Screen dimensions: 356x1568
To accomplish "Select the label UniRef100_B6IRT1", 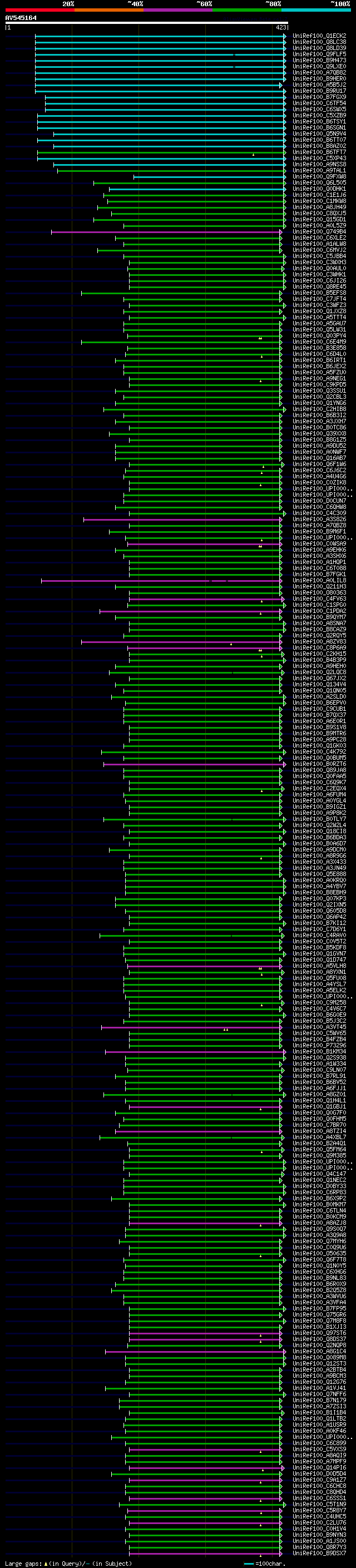I will tap(319, 360).
